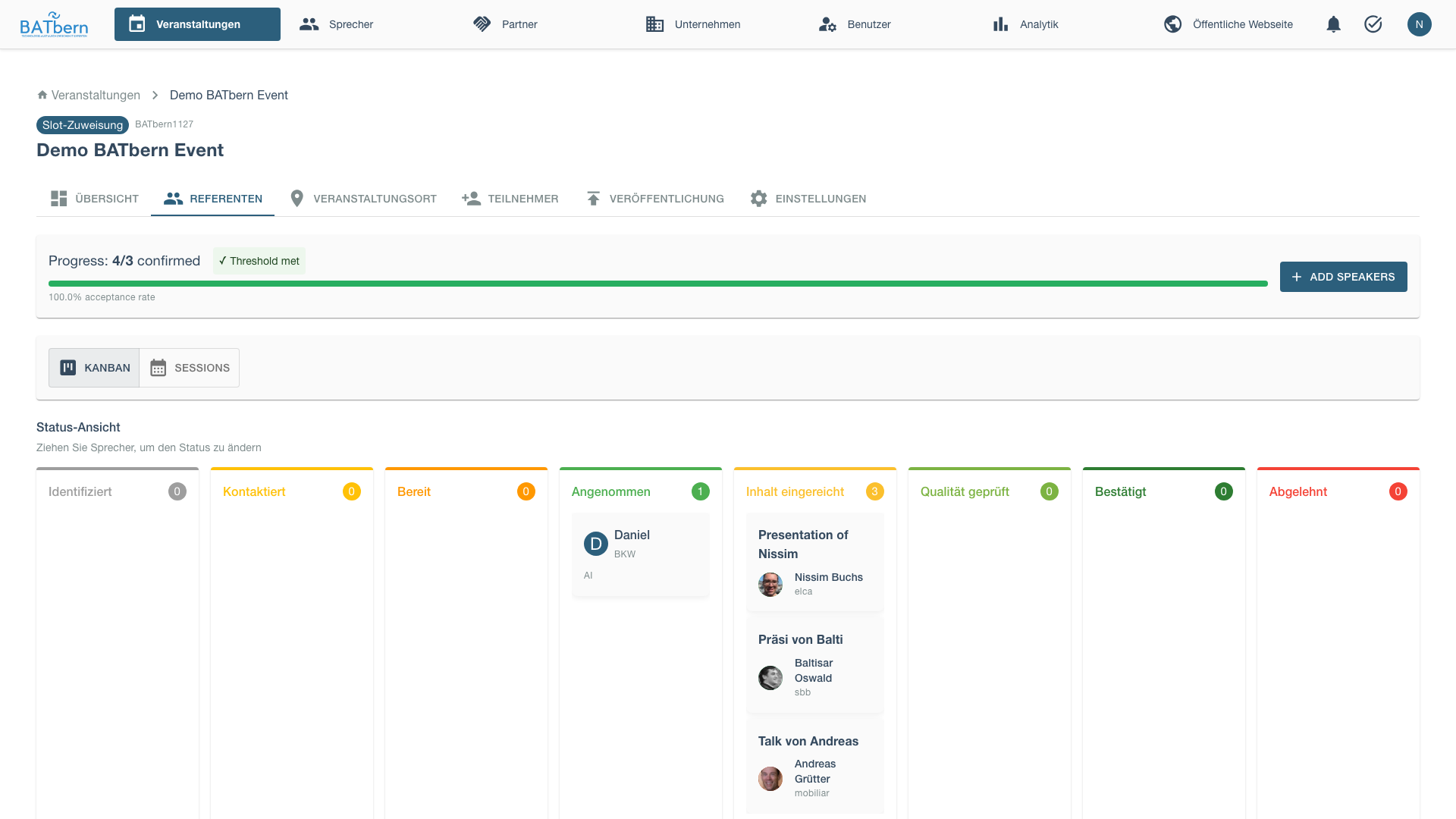Click the Qualität geprüft column header
1456x819 pixels.
click(x=965, y=491)
